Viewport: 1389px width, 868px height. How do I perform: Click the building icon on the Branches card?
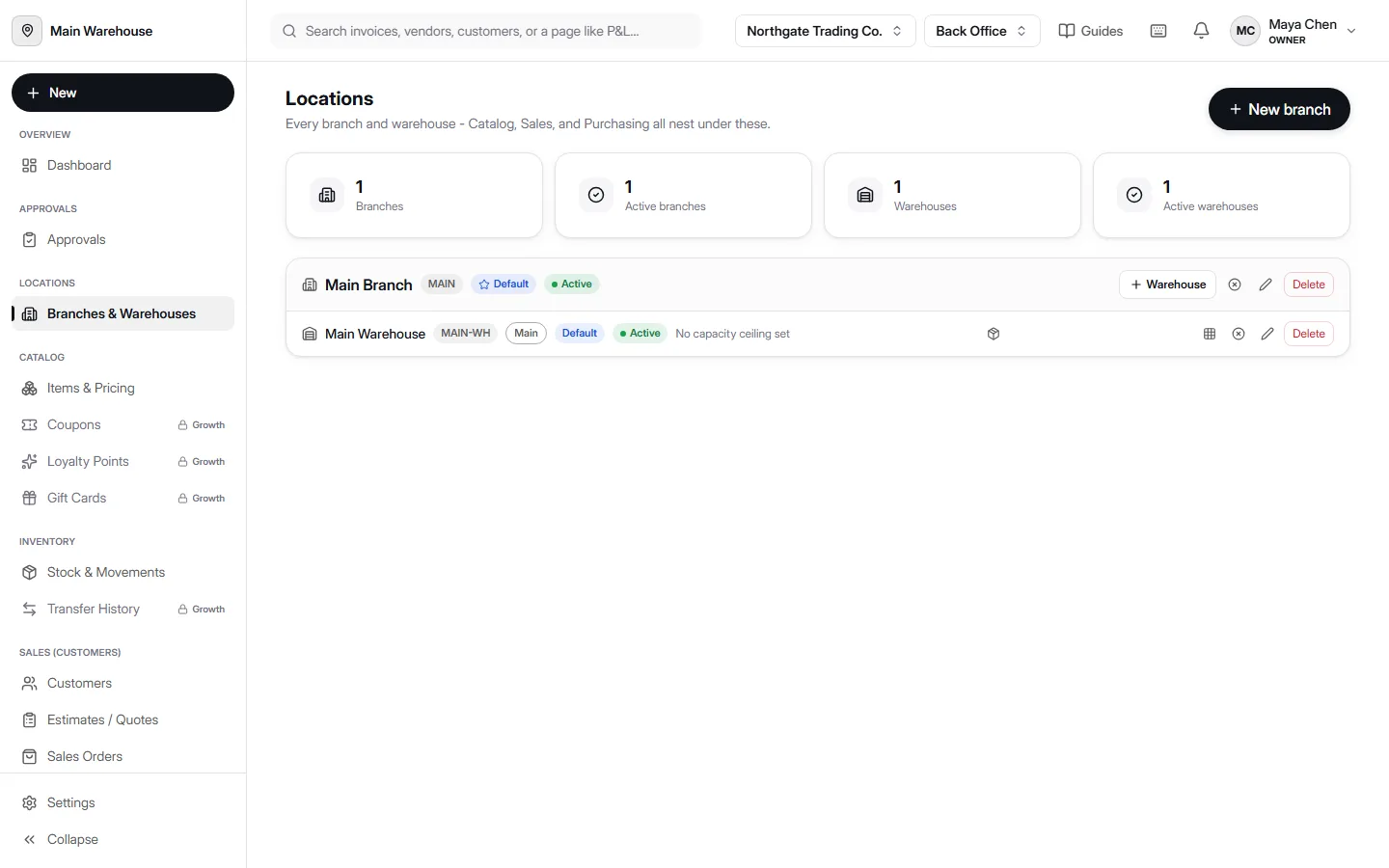pos(327,195)
